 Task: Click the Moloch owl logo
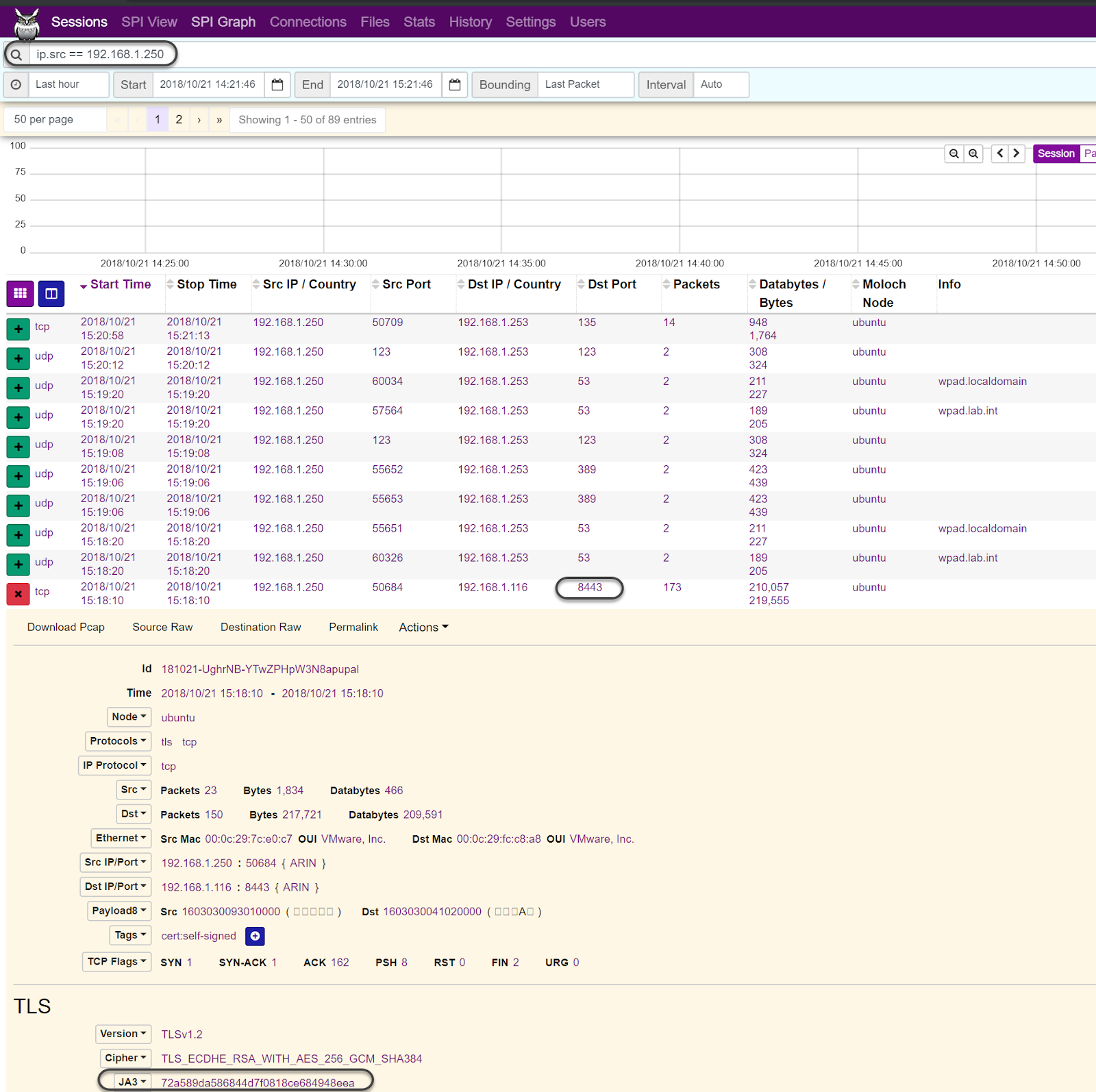point(27,24)
